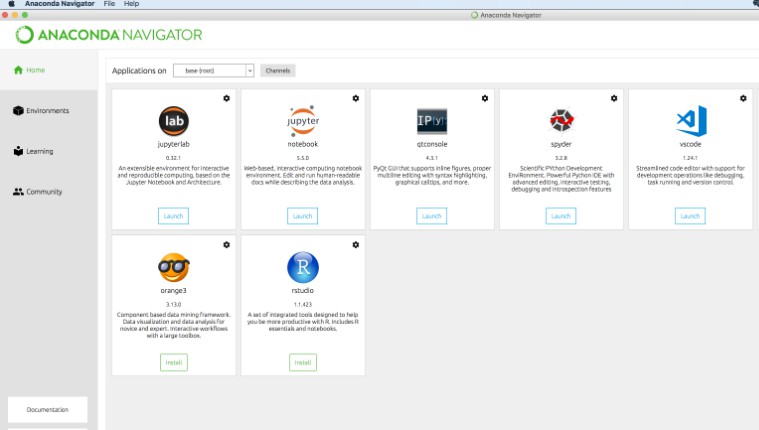Click the spyder app icon
Image resolution: width=759 pixels, height=430 pixels.
pyautogui.click(x=561, y=120)
